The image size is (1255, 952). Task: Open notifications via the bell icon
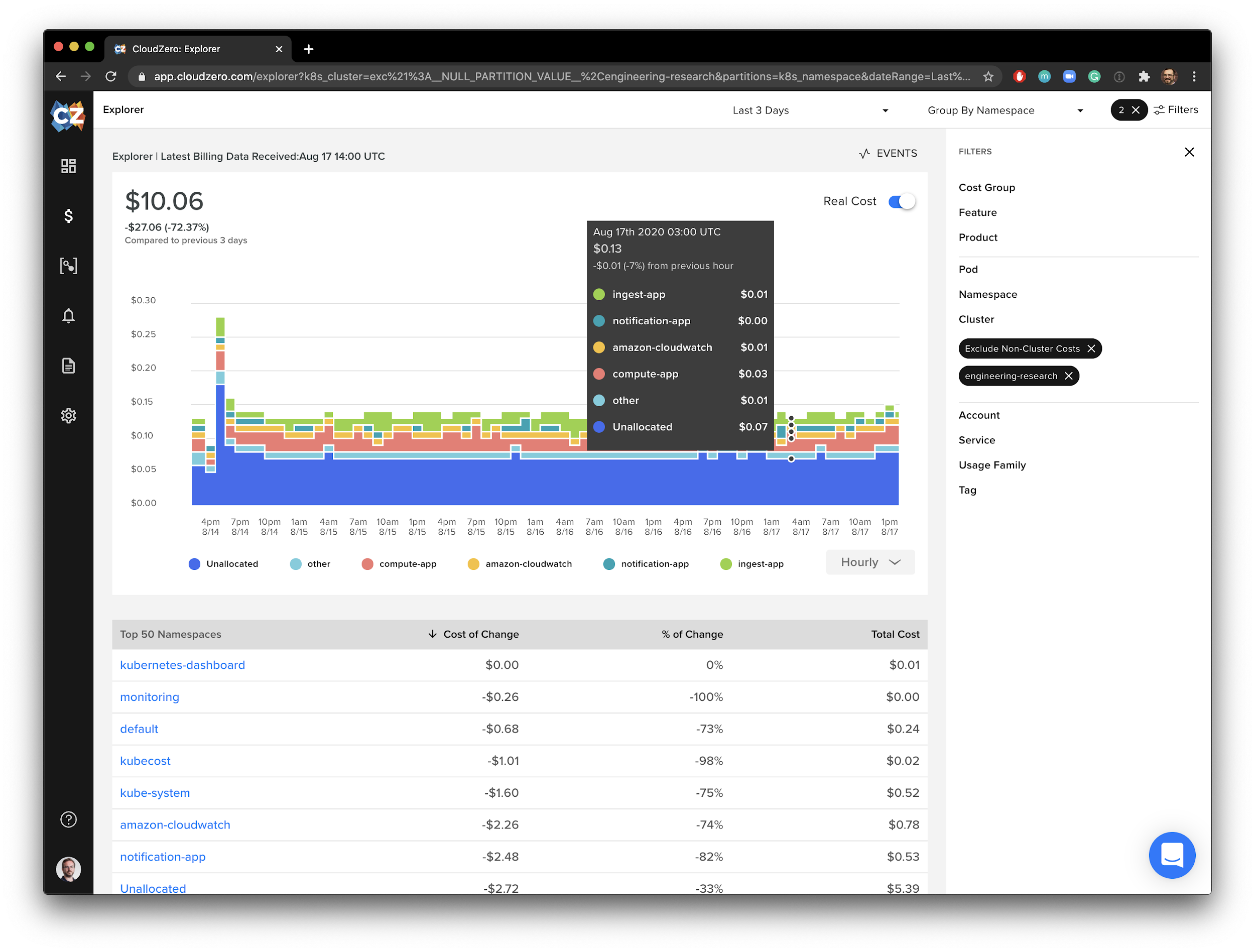tap(68, 316)
